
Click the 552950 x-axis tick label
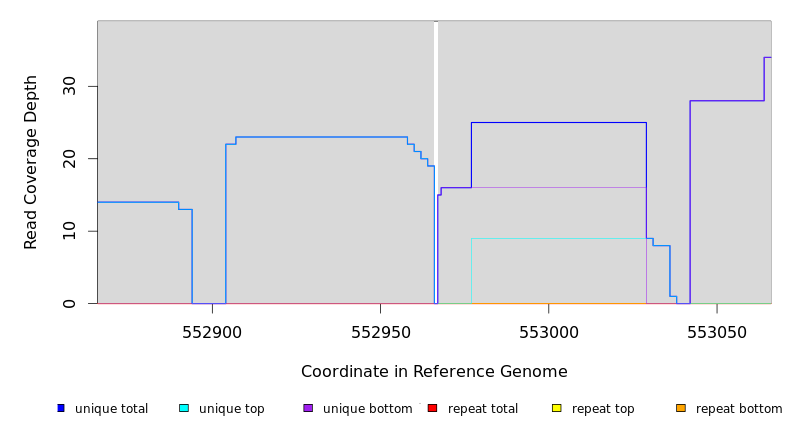coord(380,332)
